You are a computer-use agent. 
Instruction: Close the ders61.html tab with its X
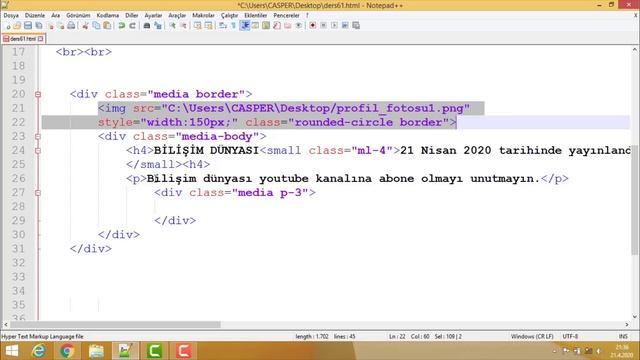[40, 39]
